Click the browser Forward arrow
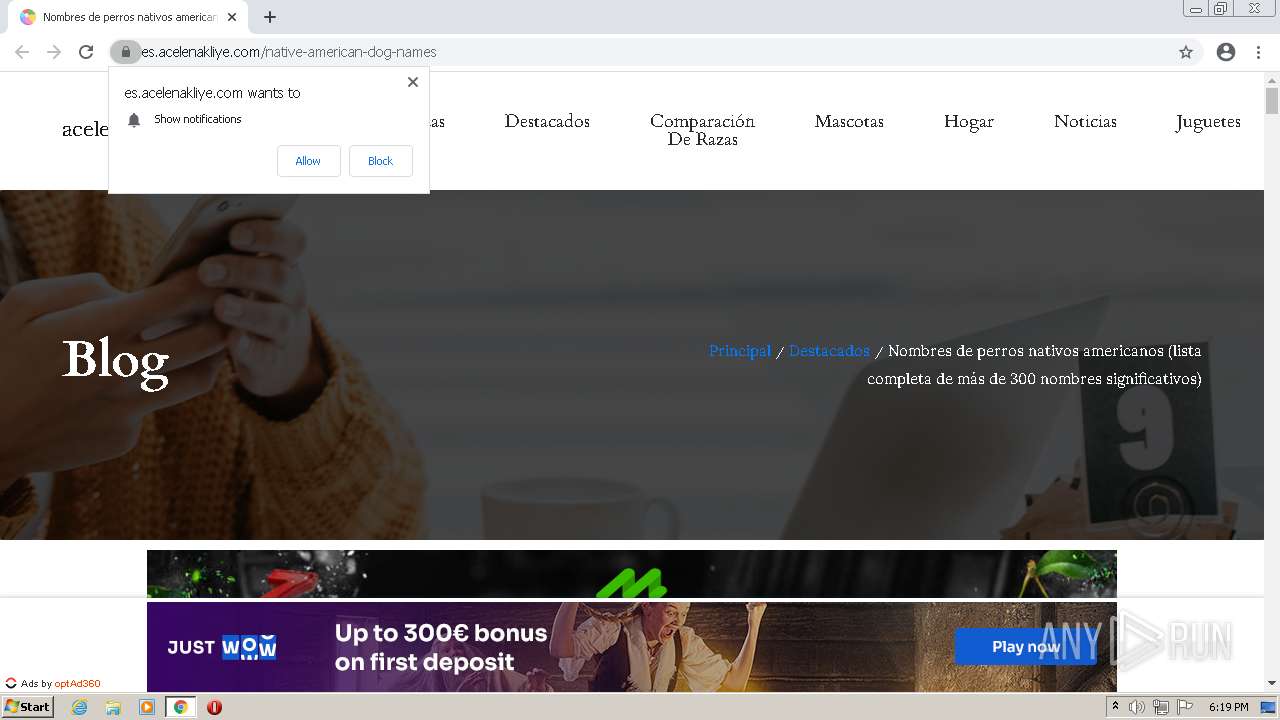Image resolution: width=1280 pixels, height=720 pixels. pyautogui.click(x=54, y=52)
